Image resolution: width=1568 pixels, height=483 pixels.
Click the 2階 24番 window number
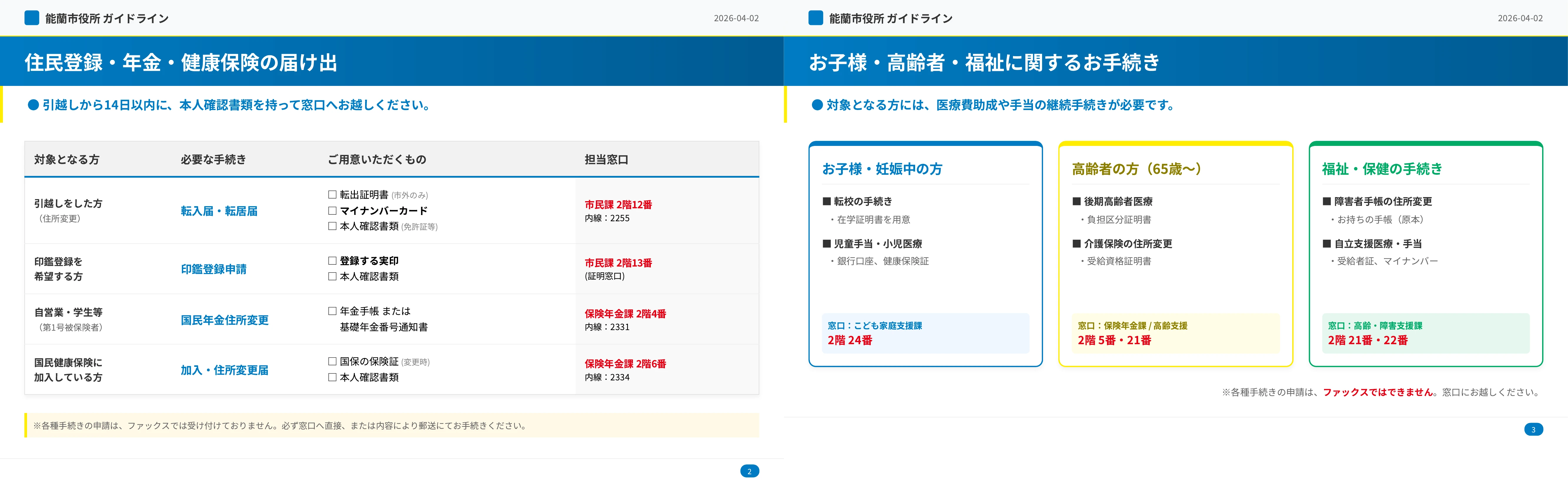(850, 340)
